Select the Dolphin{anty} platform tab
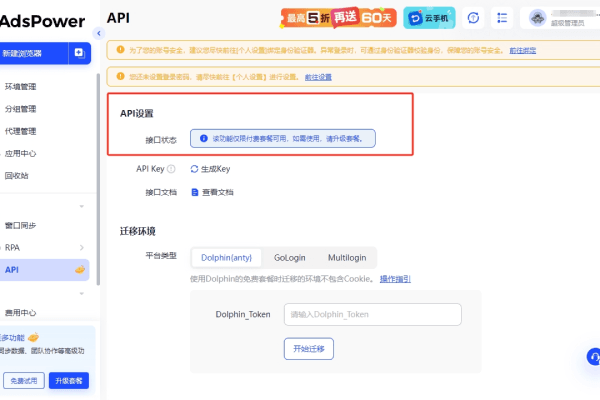Image resolution: width=600 pixels, height=400 pixels. [x=227, y=258]
